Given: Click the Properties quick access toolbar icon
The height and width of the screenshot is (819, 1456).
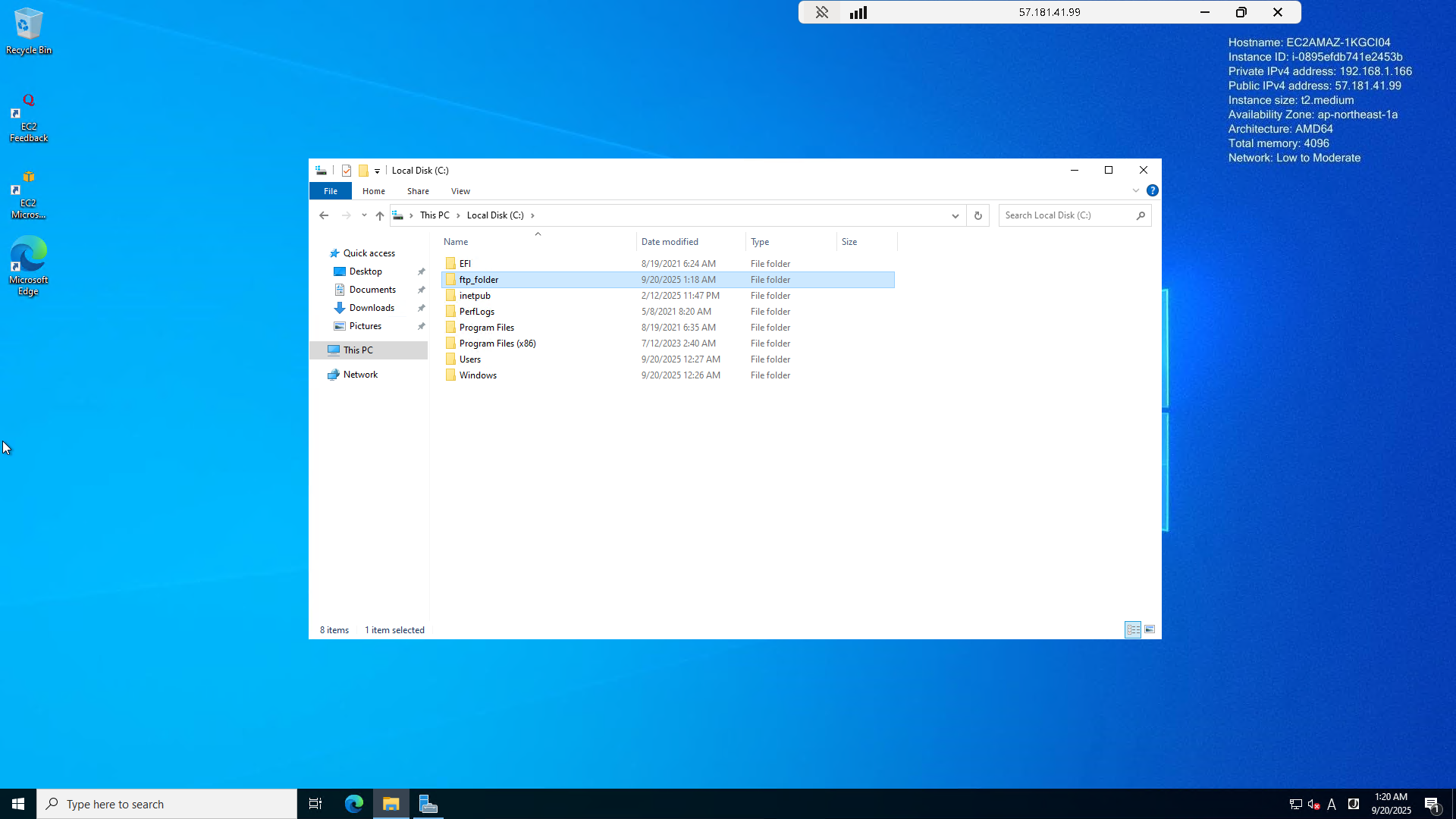Looking at the screenshot, I should (x=347, y=171).
